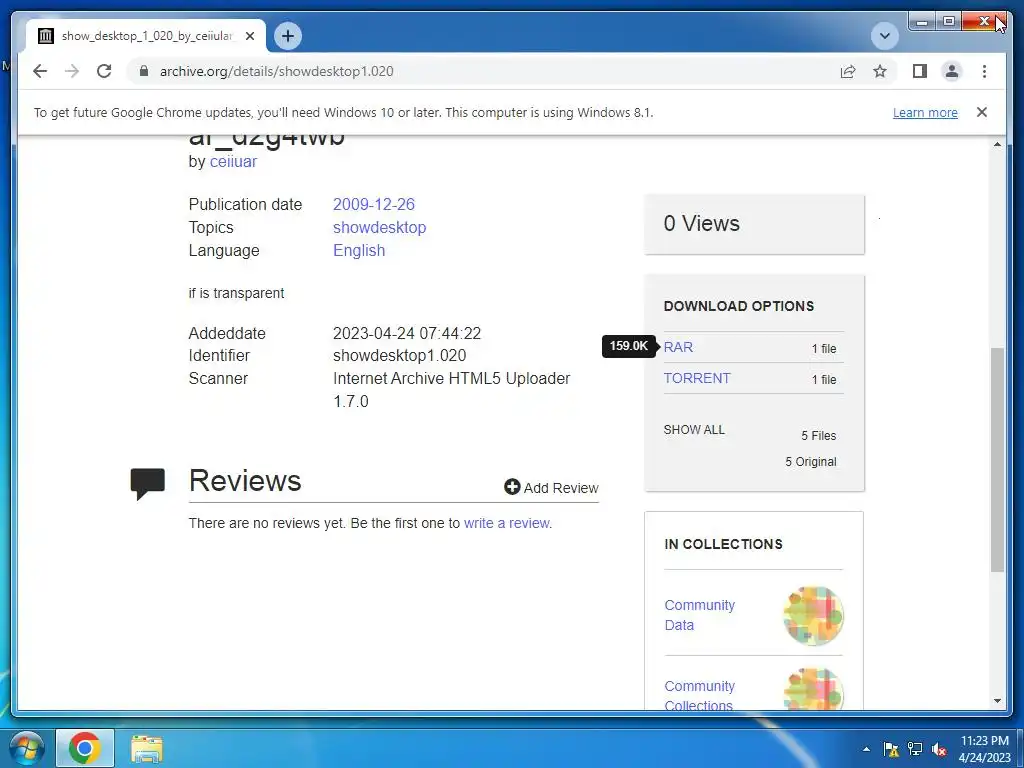Open the English language link

[359, 250]
